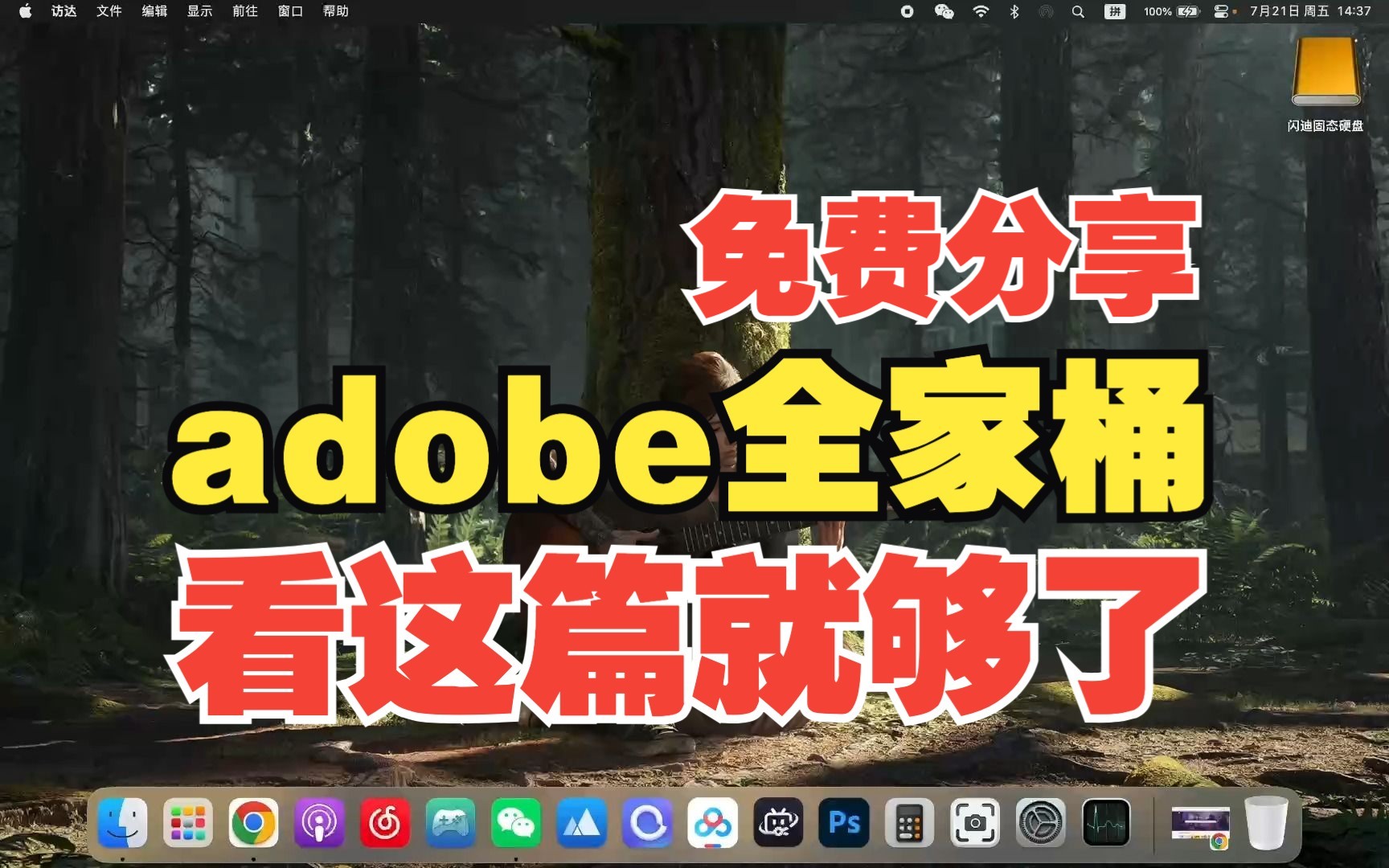Open the 文件 menu
Image resolution: width=1389 pixels, height=868 pixels.
(109, 11)
